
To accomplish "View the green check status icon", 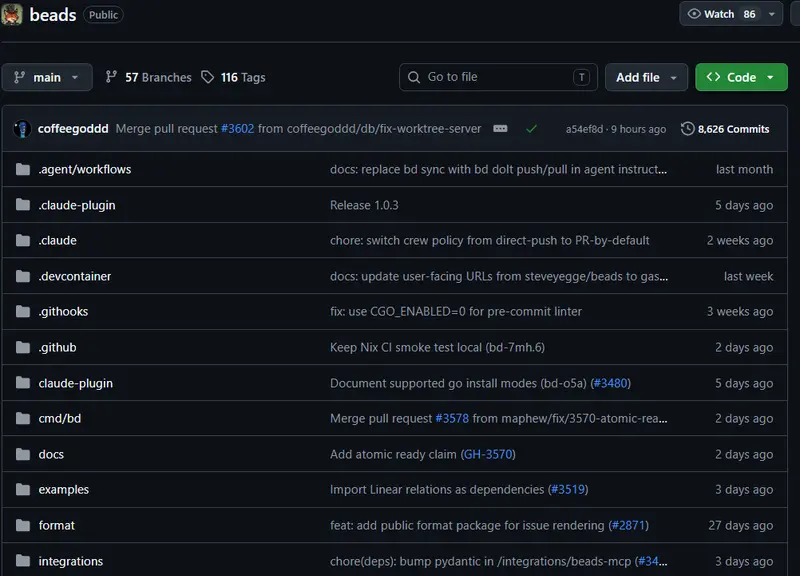I will pos(531,129).
